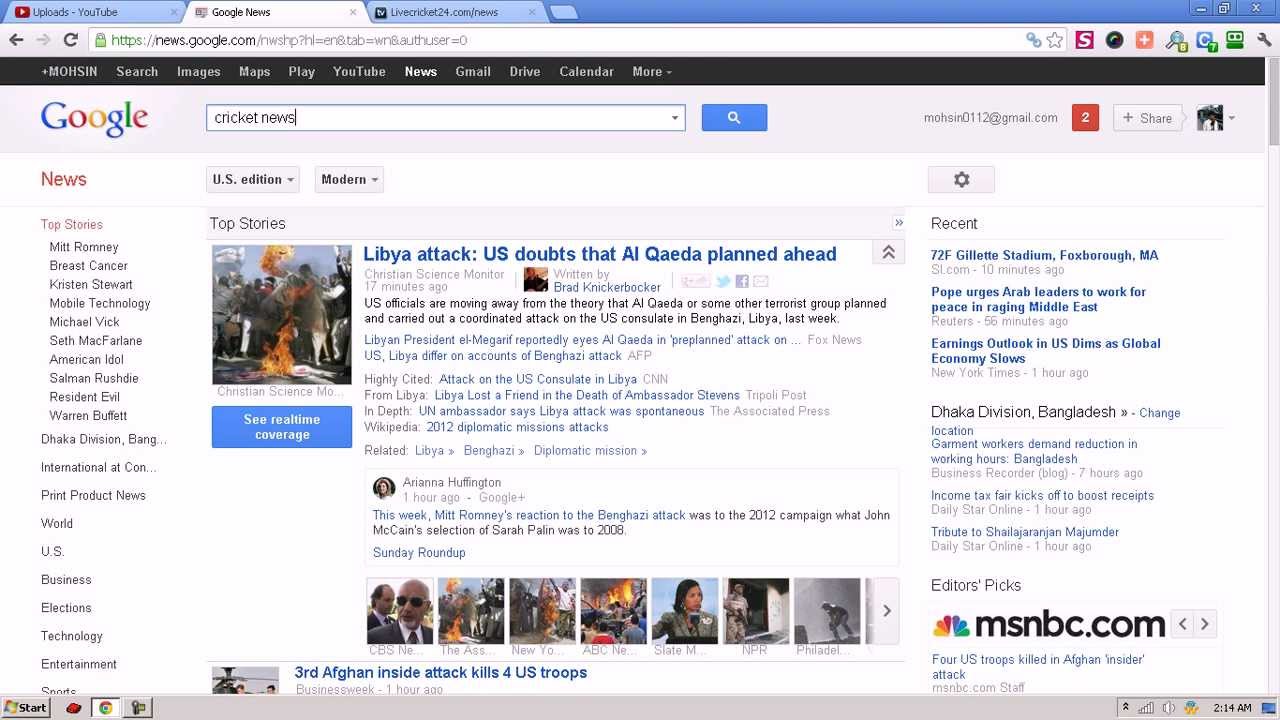Open the red quick-launch icon in taskbar

pos(73,708)
